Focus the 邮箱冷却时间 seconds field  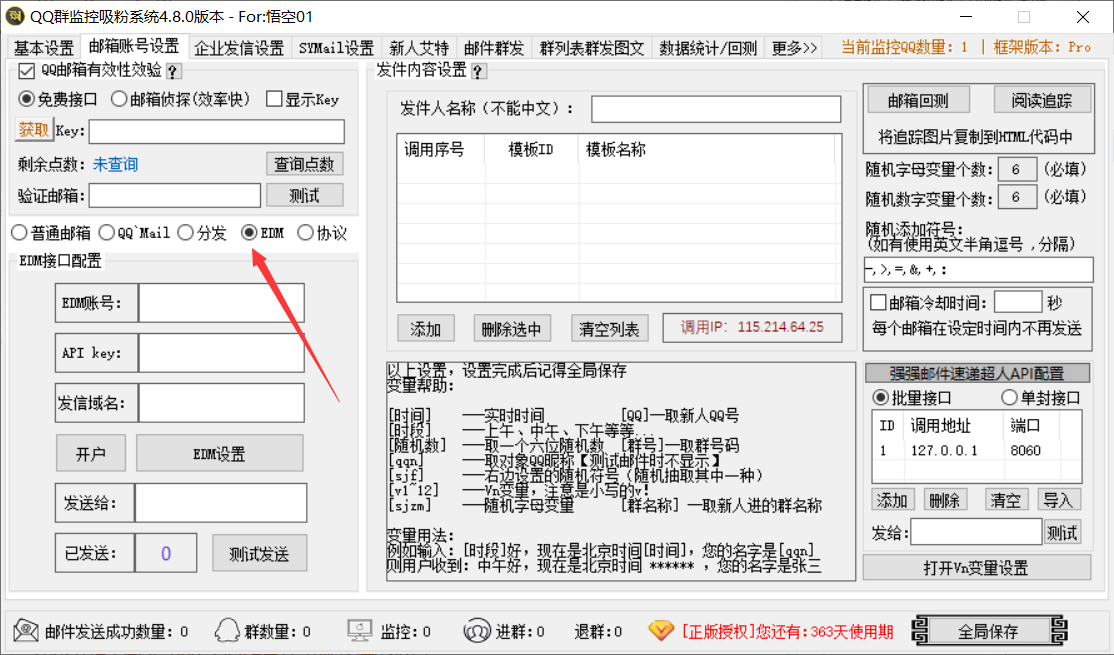1018,303
